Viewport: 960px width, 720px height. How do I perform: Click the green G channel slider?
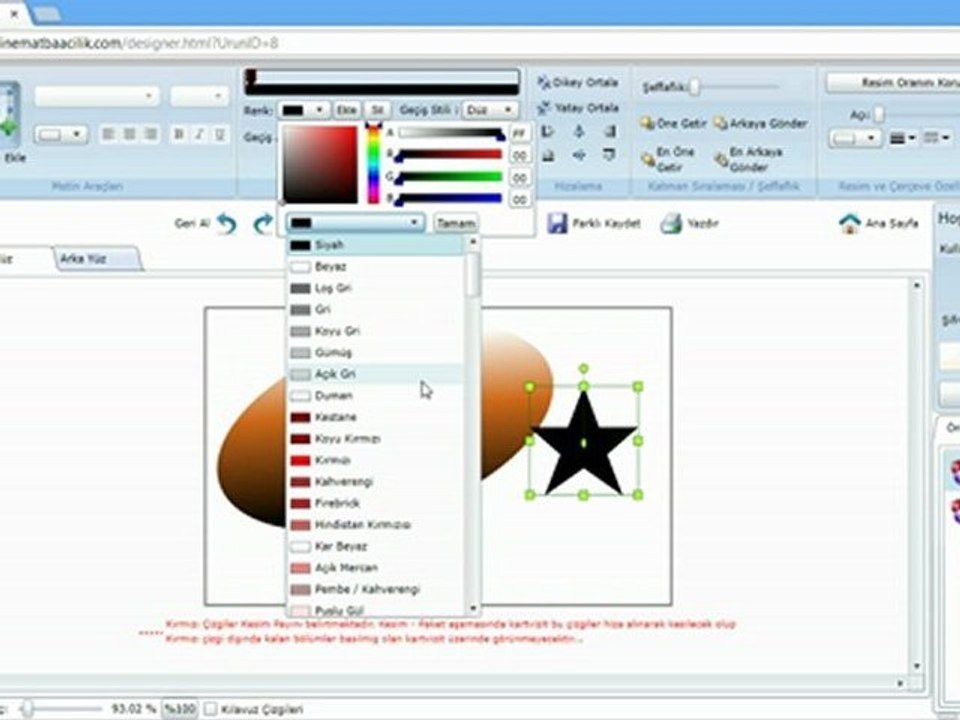point(450,178)
